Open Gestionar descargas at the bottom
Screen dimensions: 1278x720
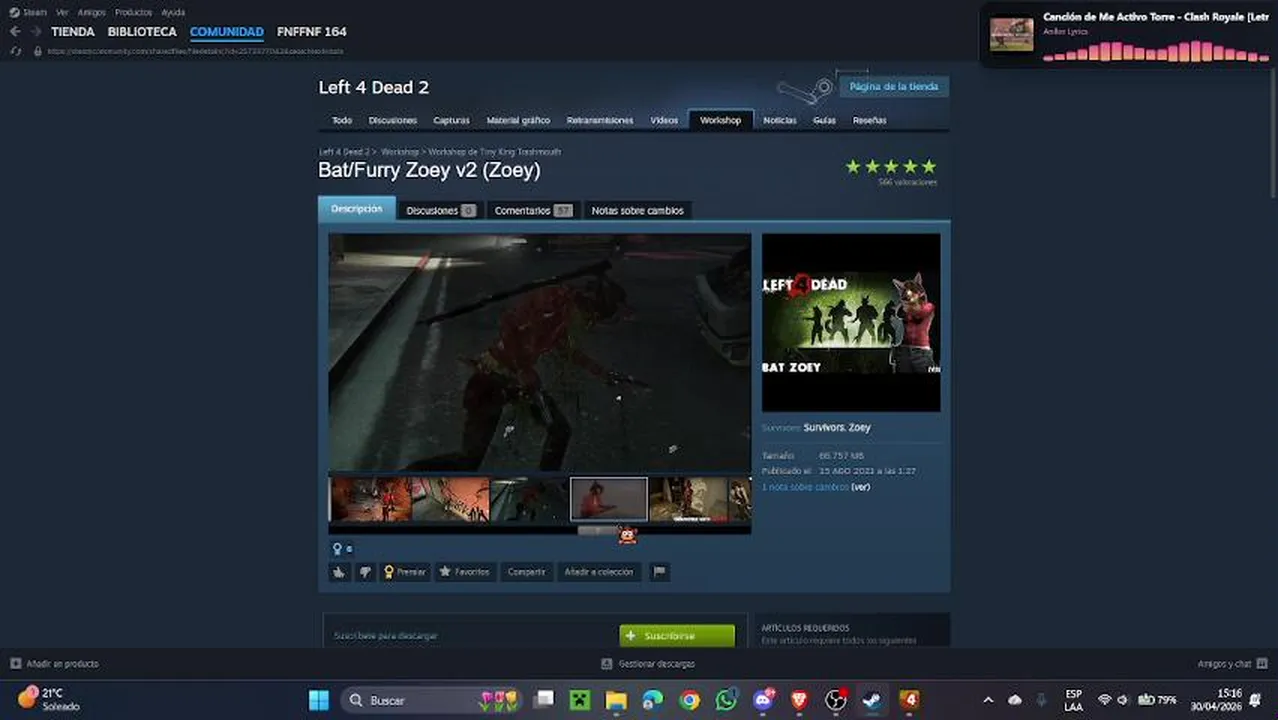(x=648, y=663)
